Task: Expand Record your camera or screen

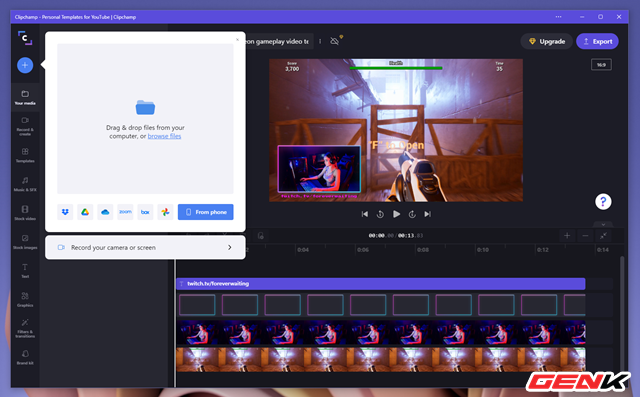Action: point(145,248)
